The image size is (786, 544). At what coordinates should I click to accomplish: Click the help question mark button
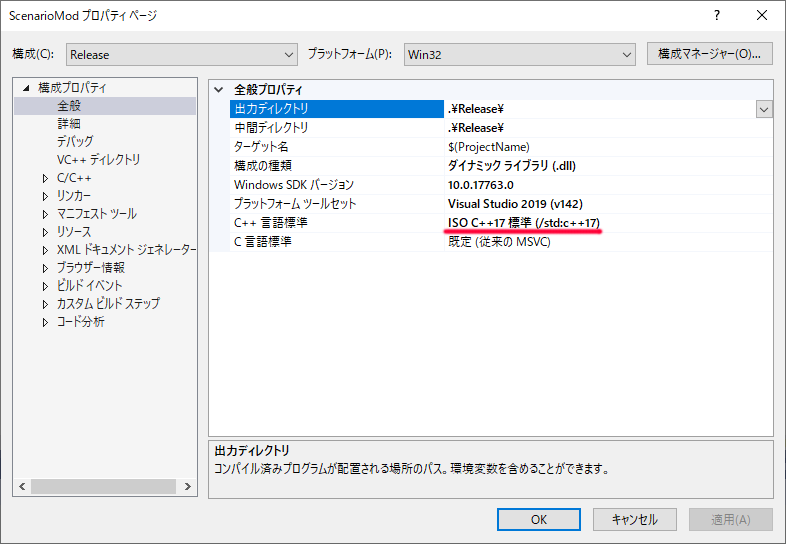[x=716, y=16]
